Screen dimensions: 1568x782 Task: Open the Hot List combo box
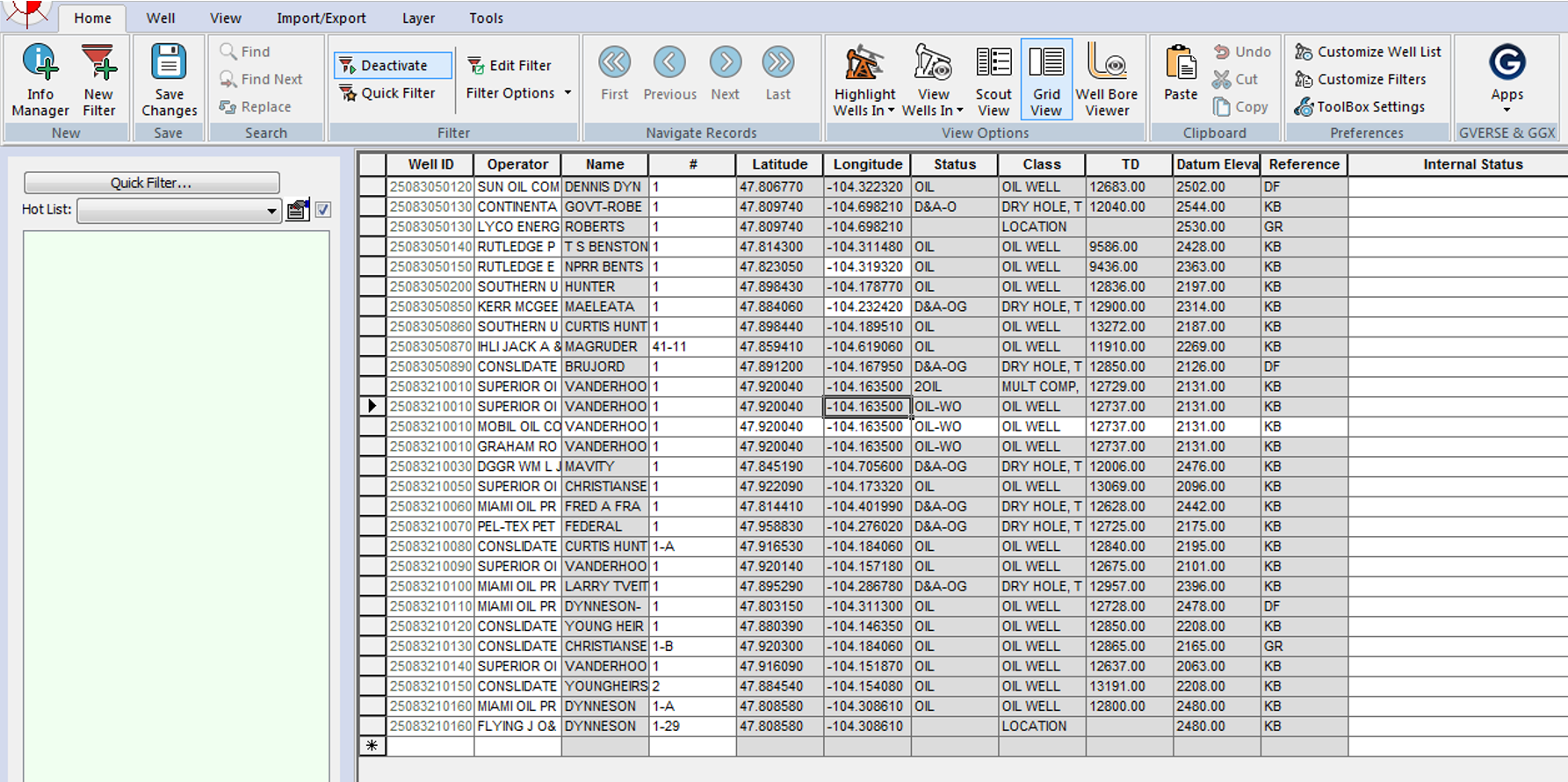click(x=179, y=211)
